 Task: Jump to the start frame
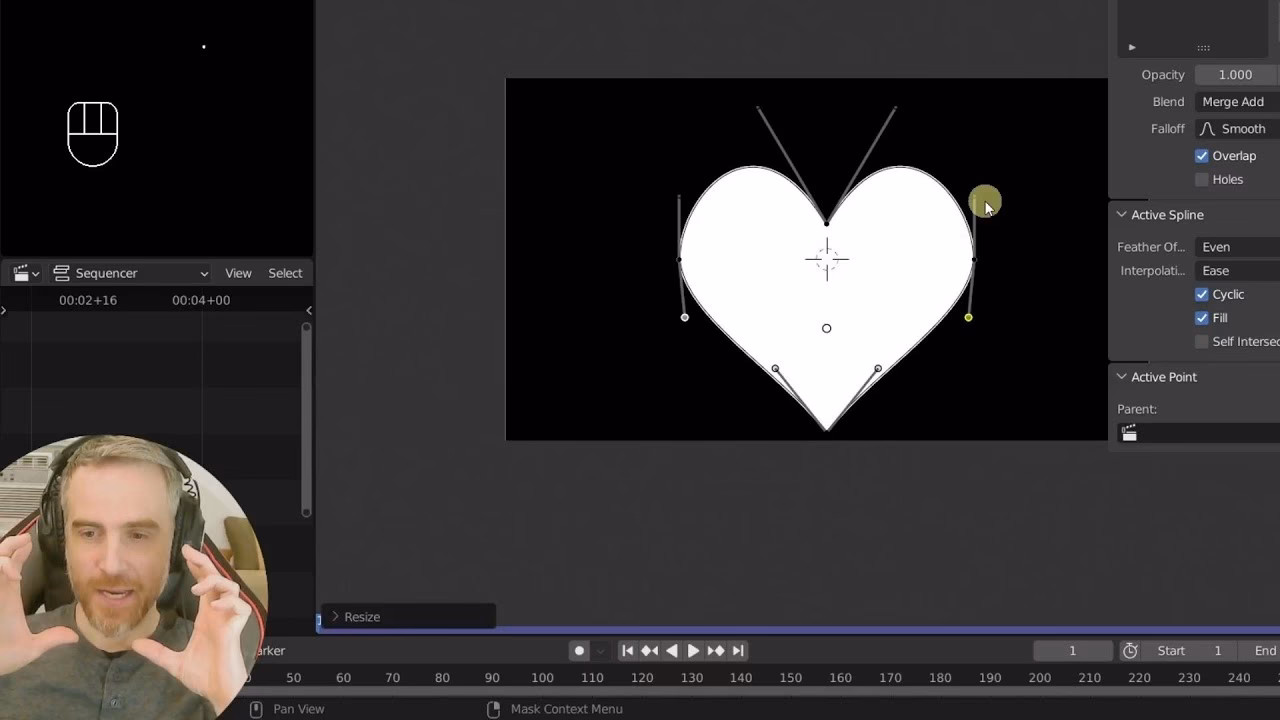pyautogui.click(x=628, y=651)
